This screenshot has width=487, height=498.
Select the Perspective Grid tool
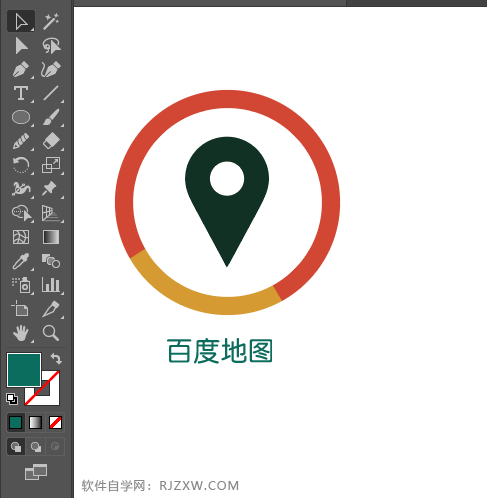point(51,213)
